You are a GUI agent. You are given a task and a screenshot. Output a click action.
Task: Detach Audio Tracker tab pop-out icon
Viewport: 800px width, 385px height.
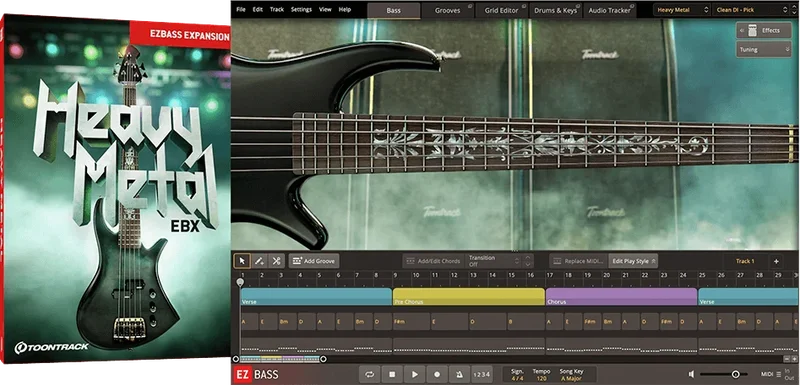(633, 7)
